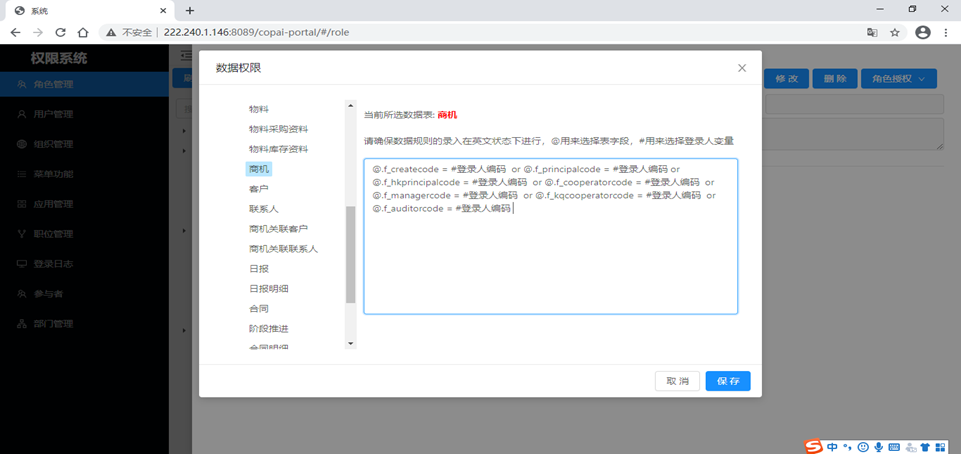Open a new browser tab
The width and height of the screenshot is (961, 454).
(190, 10)
